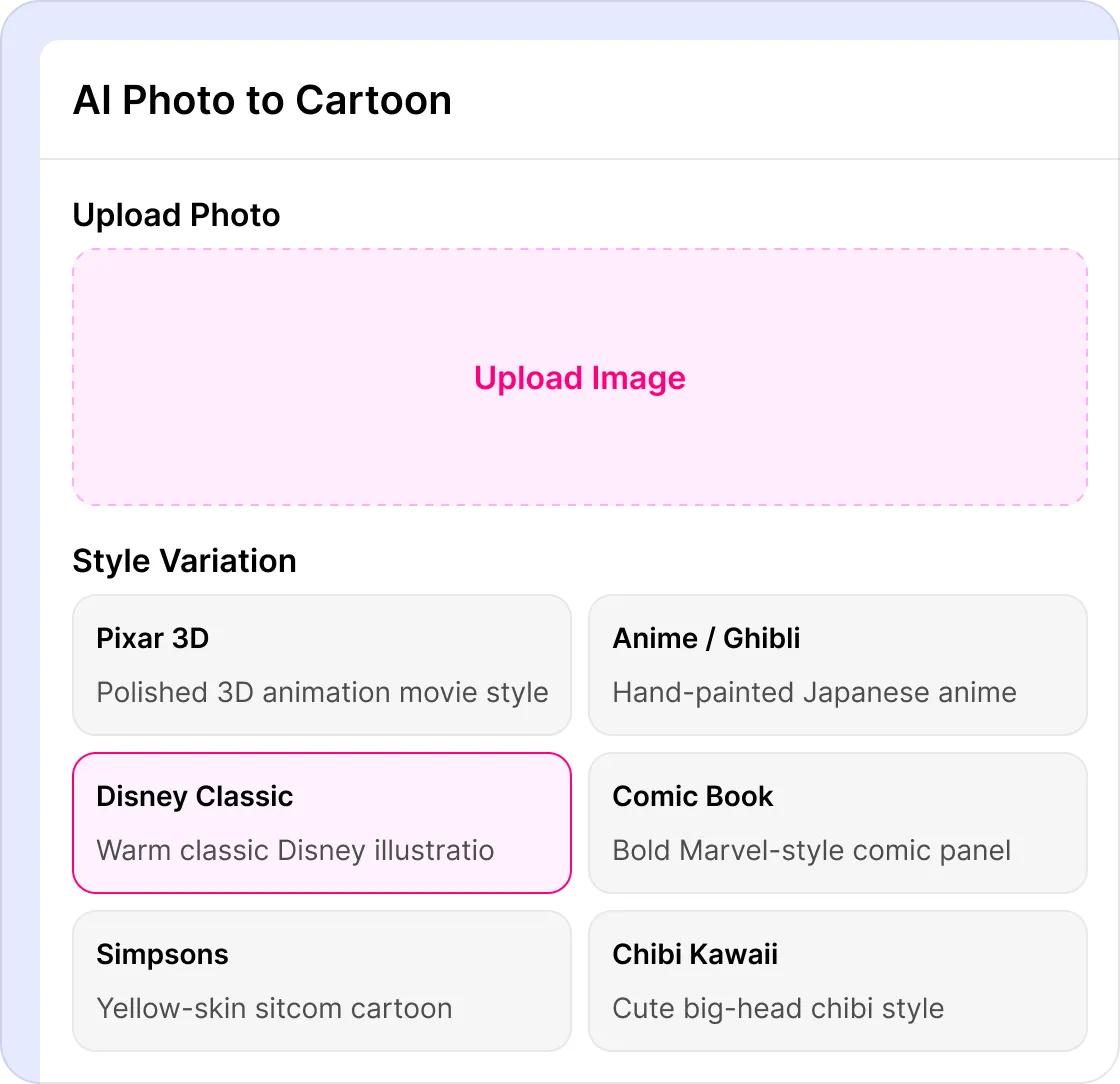
Task: Click the Style Variation section label
Action: pos(184,561)
